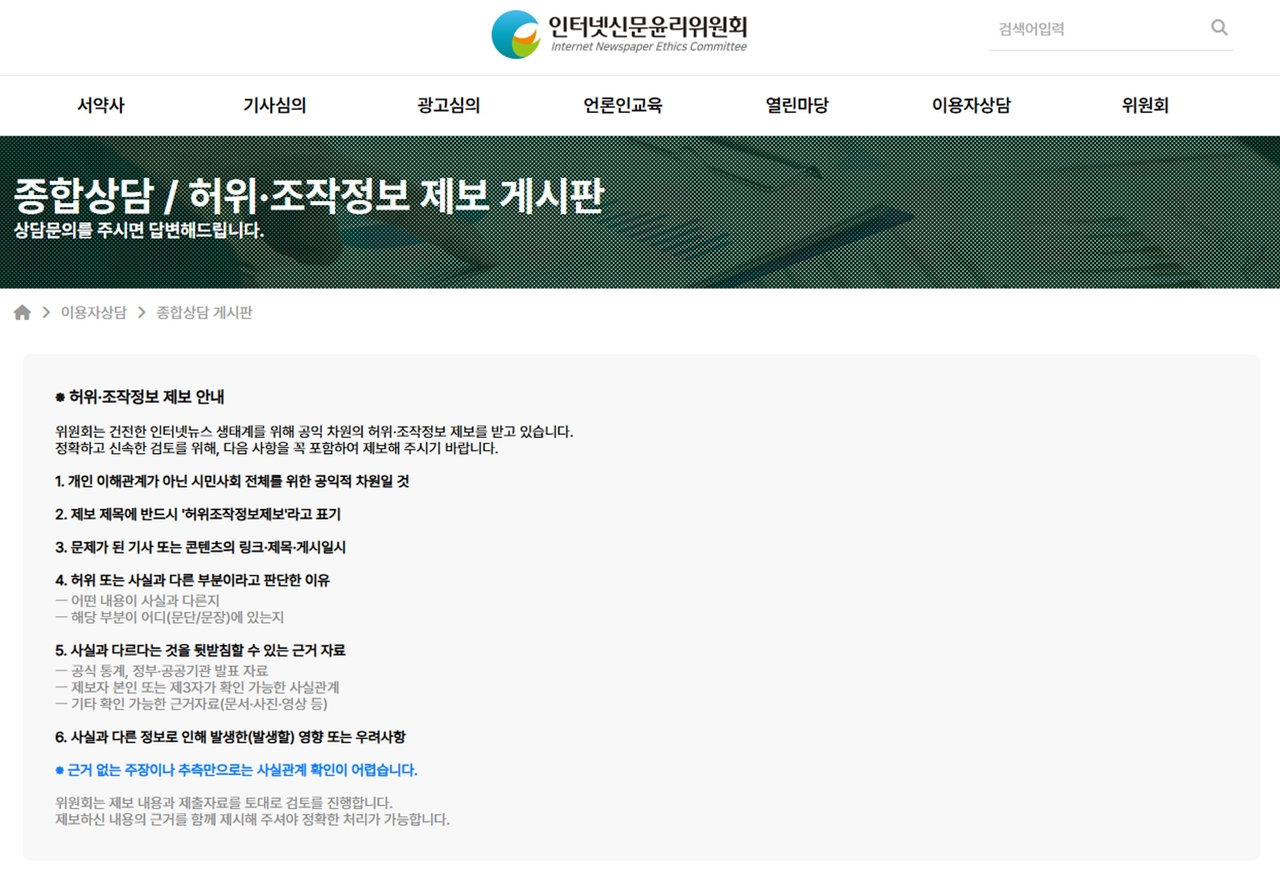Viewport: 1280px width, 873px height.
Task: Click the chevron after the home icon
Action: [46, 313]
